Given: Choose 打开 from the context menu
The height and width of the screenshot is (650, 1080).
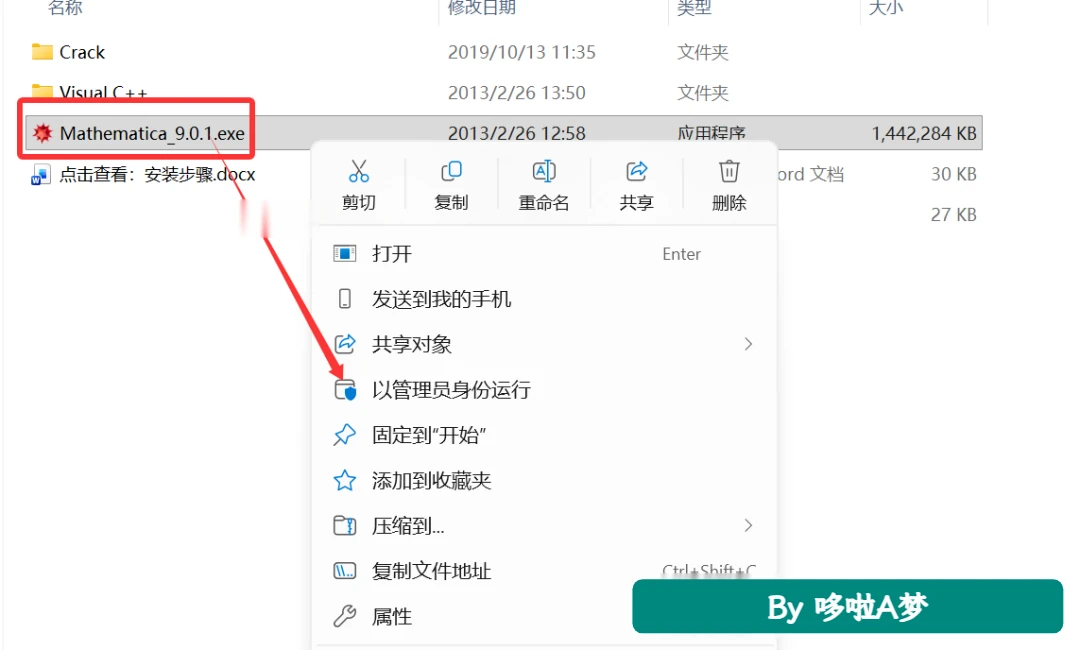Looking at the screenshot, I should pos(544,253).
